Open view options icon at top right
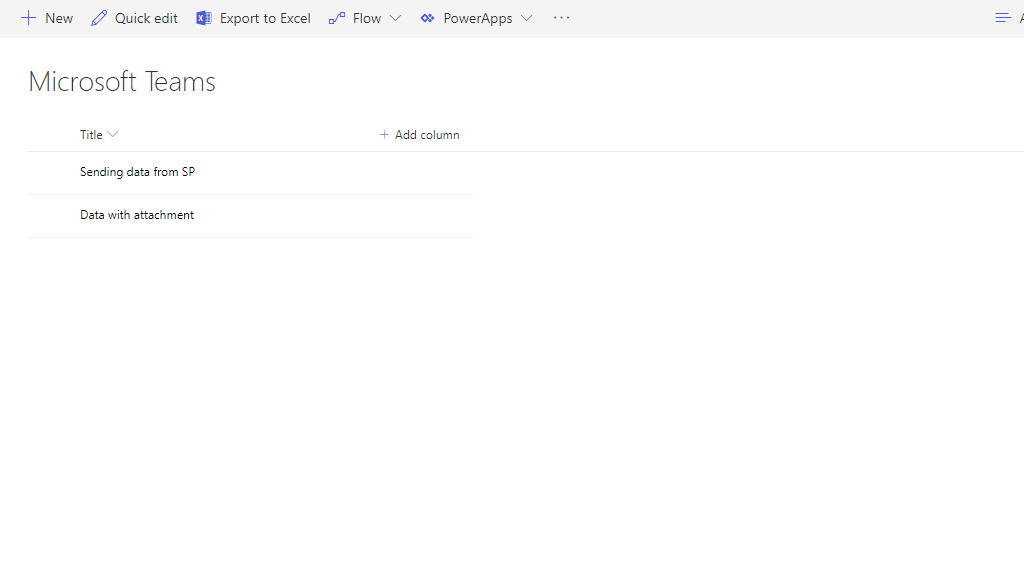This screenshot has height=561, width=1024. tap(1003, 18)
